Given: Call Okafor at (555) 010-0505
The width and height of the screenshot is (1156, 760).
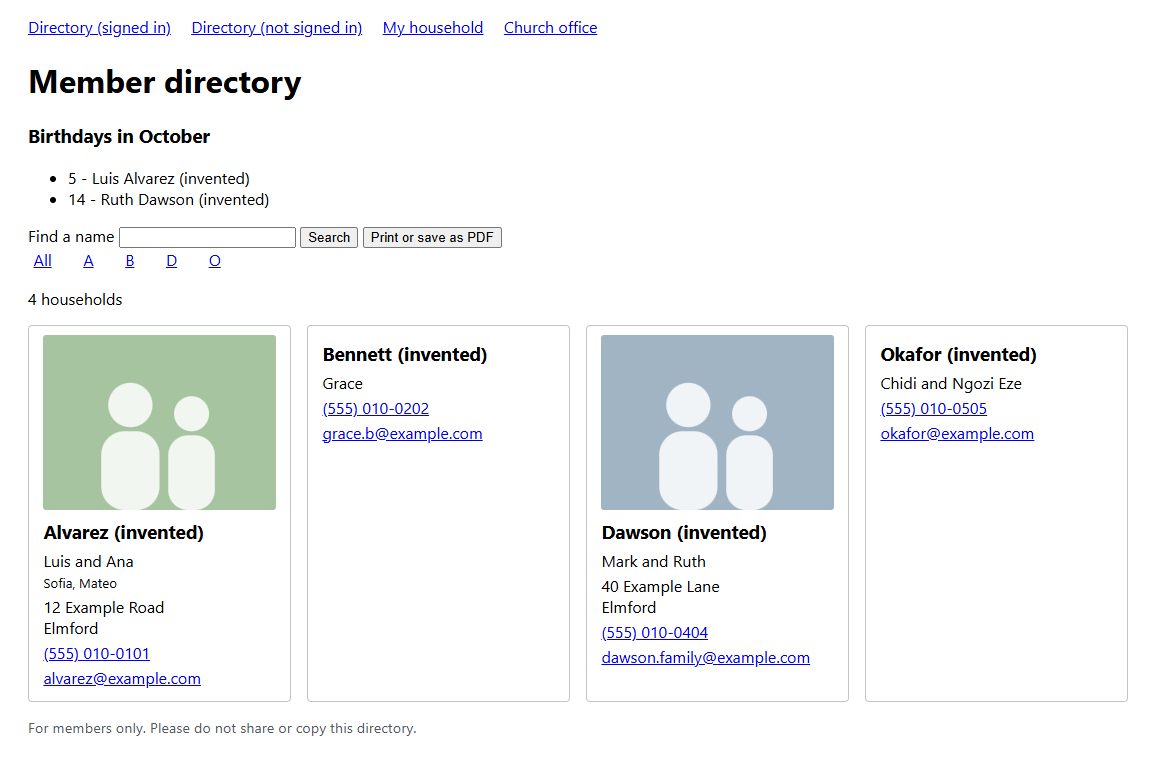Looking at the screenshot, I should [933, 409].
